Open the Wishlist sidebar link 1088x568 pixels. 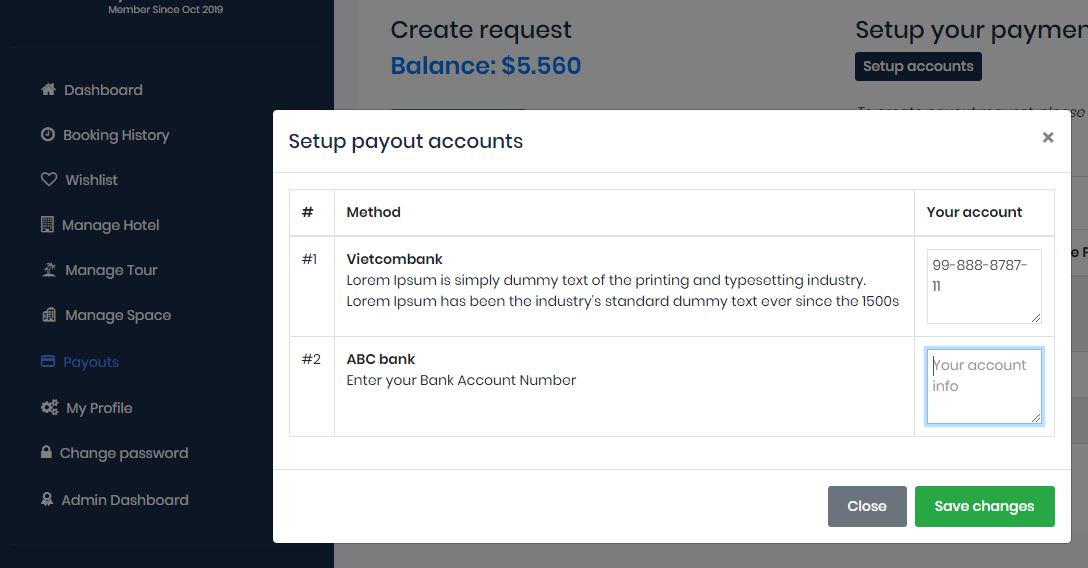(91, 180)
